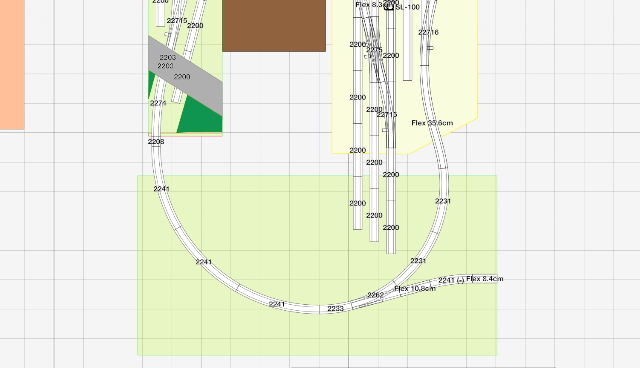Select the Flex 8.4cm track label
Image resolution: width=640 pixels, height=368 pixels.
tap(484, 279)
